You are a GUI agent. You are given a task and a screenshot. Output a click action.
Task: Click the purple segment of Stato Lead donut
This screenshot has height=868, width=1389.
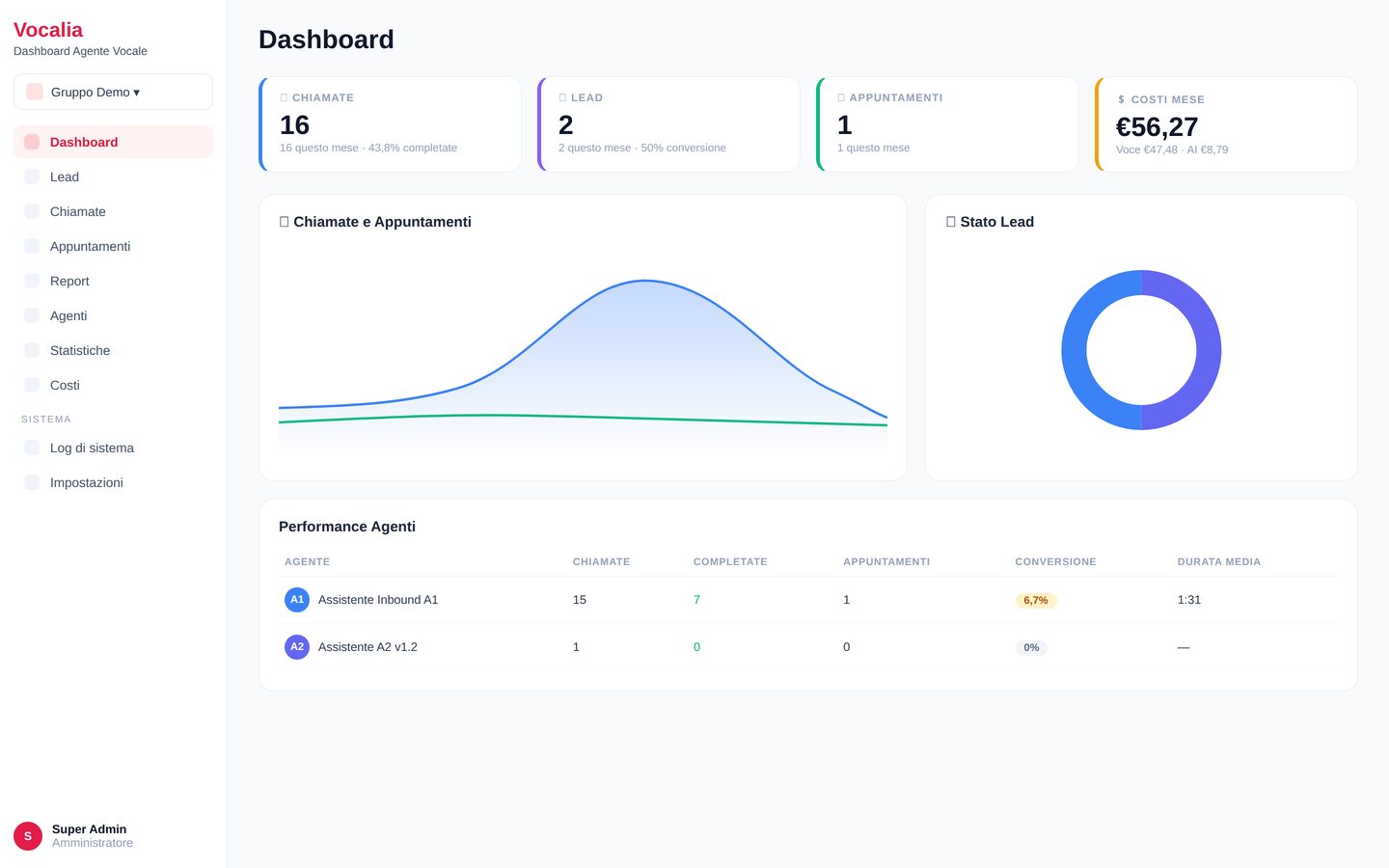tap(1210, 350)
